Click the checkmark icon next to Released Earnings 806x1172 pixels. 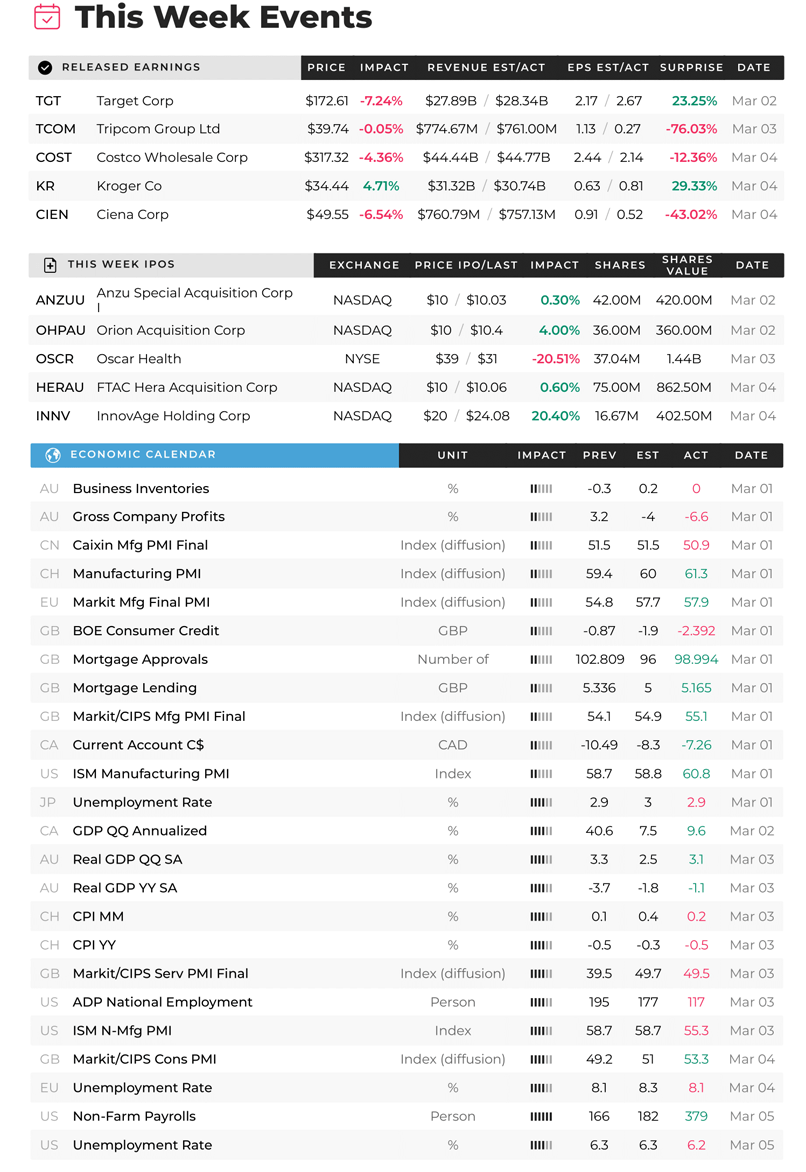coord(45,67)
